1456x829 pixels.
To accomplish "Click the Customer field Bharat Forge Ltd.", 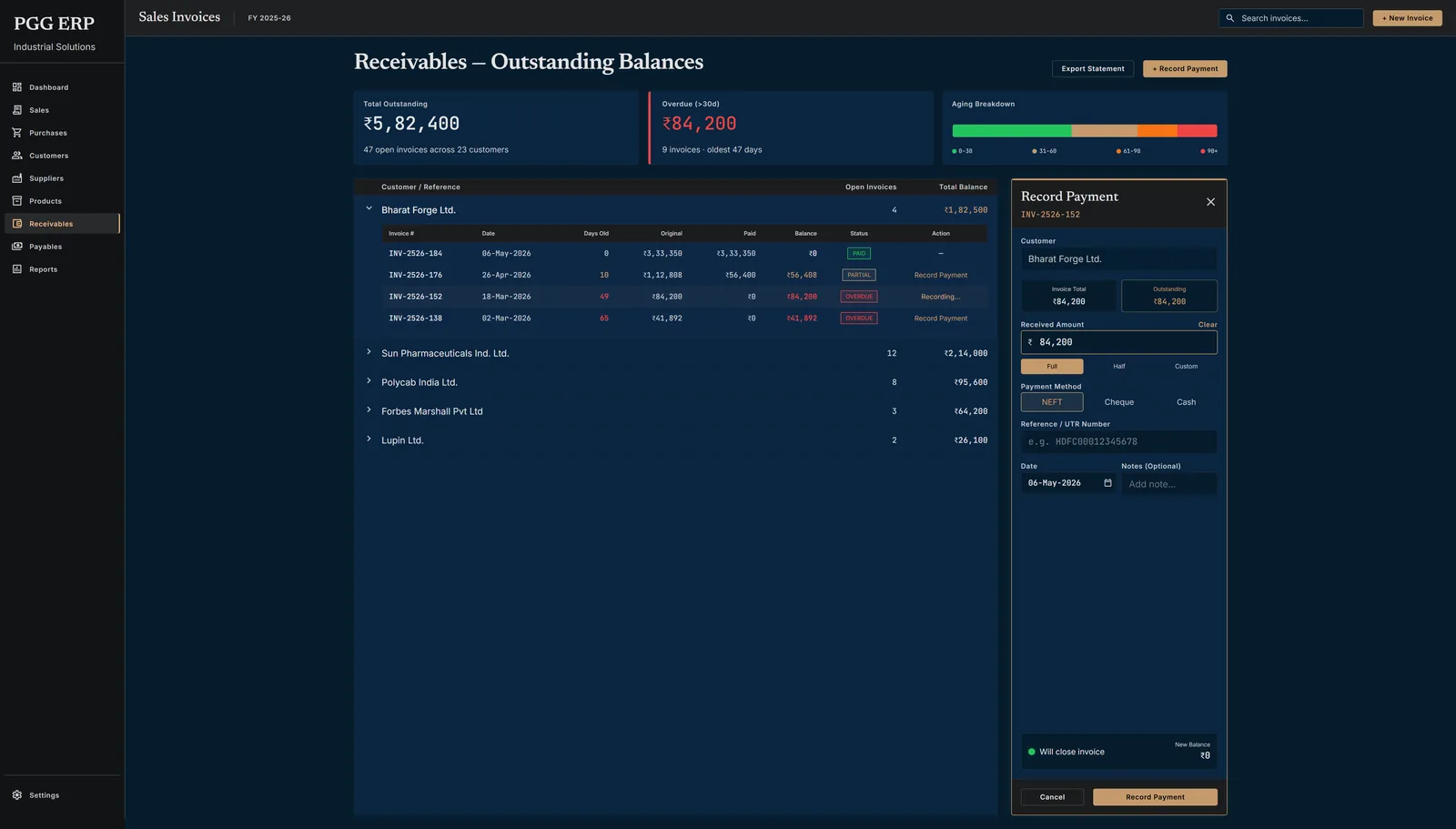I will click(1119, 259).
